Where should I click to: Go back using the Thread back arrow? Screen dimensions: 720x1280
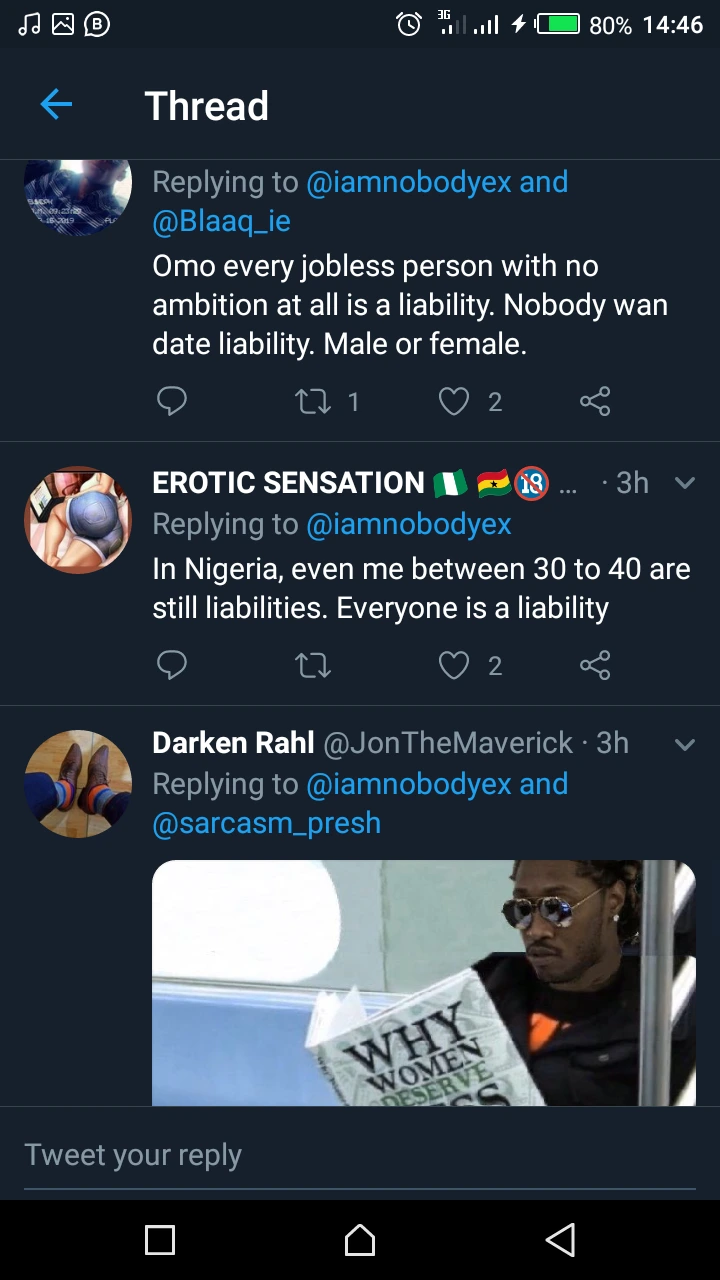tap(56, 104)
